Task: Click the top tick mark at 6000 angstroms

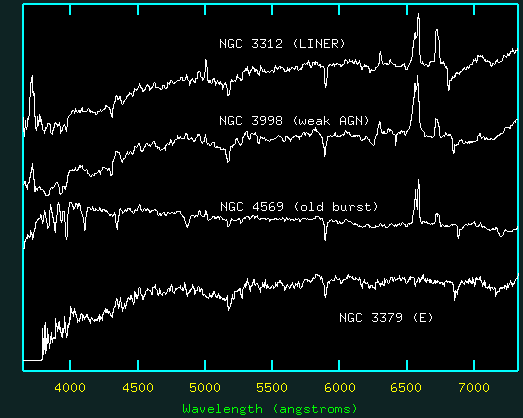Action: [339, 9]
